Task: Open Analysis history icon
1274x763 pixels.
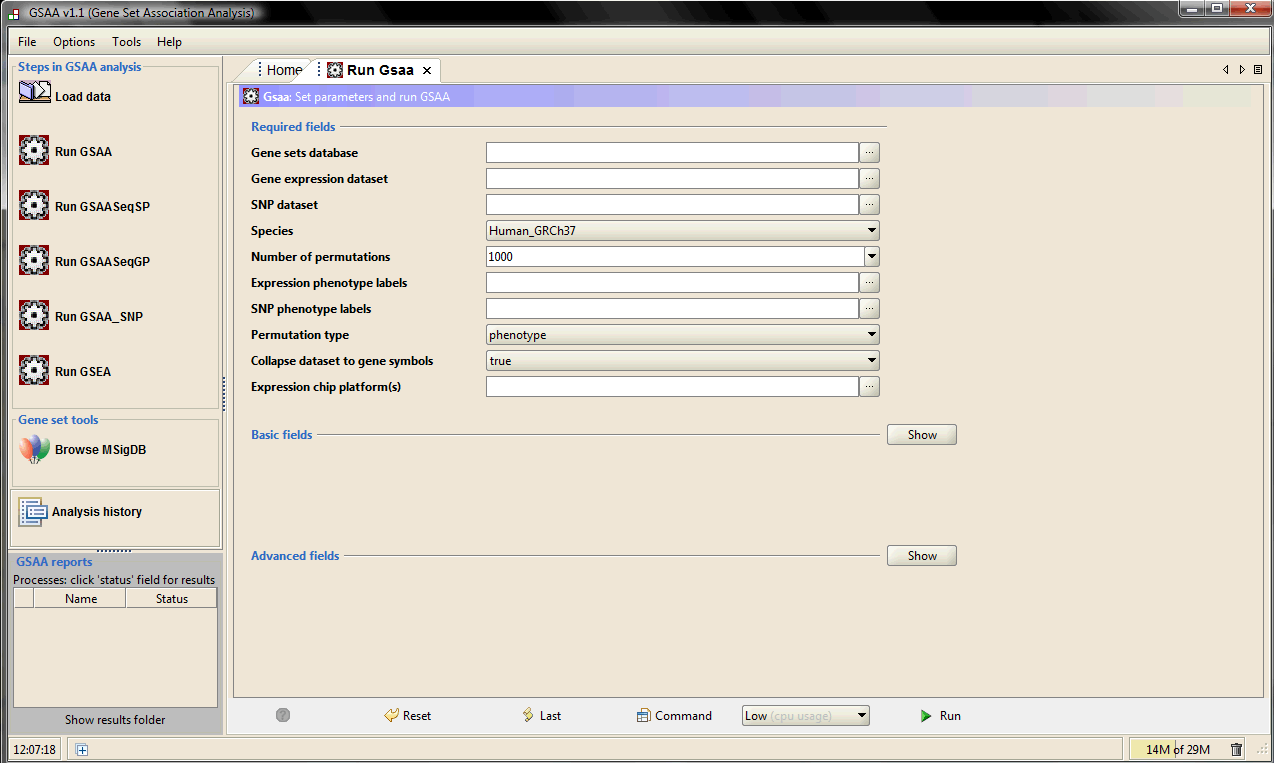Action: [x=33, y=512]
